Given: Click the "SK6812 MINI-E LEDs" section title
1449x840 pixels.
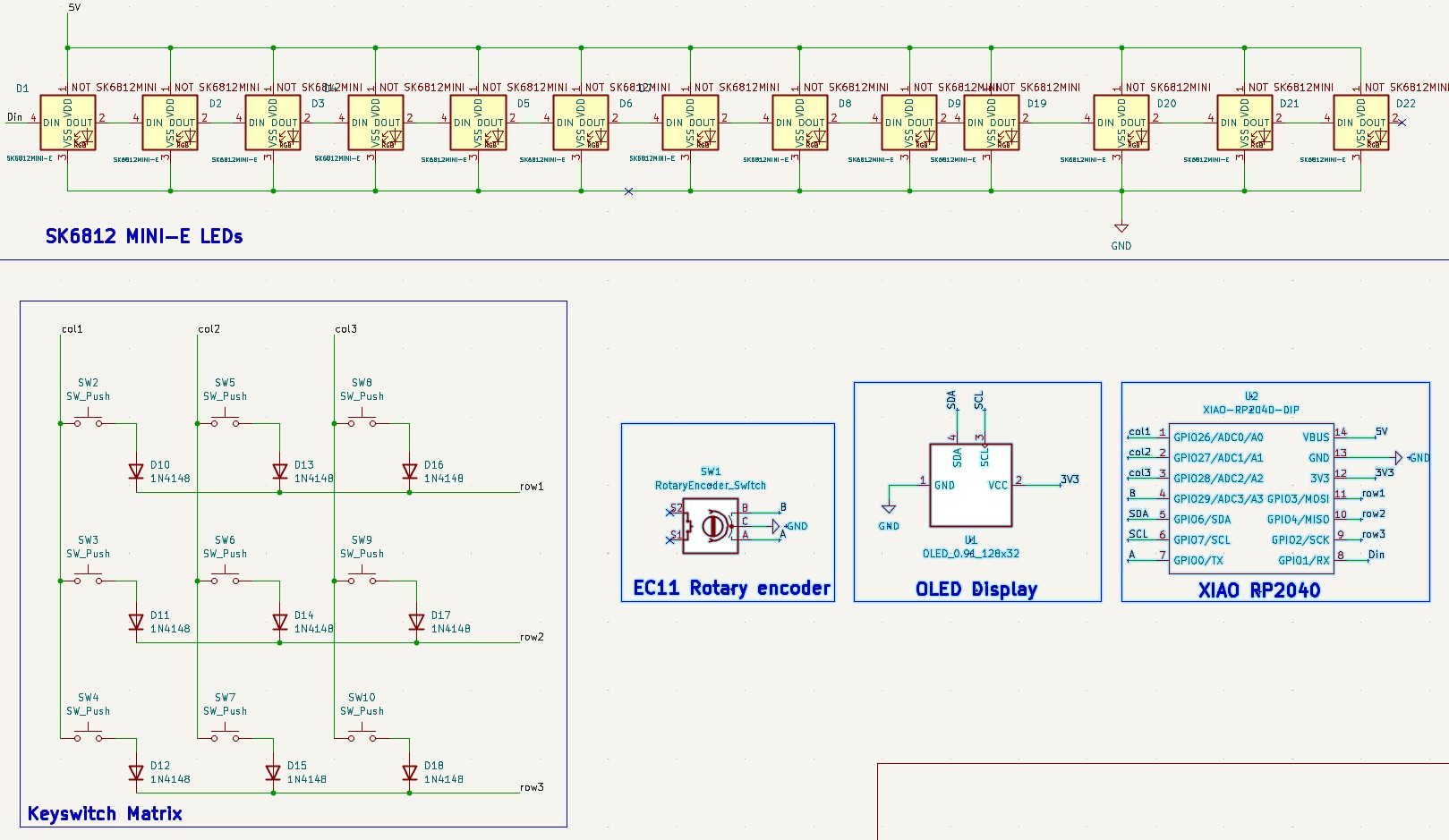Looking at the screenshot, I should tap(144, 236).
